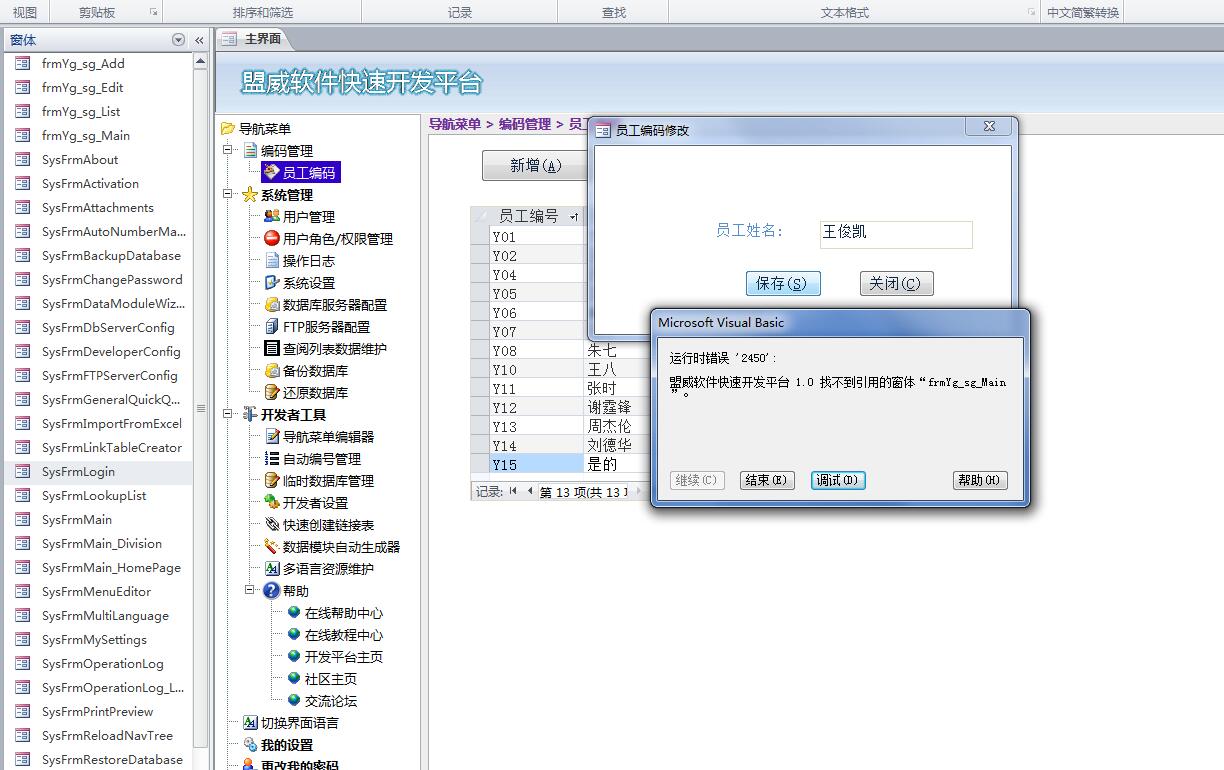The width and height of the screenshot is (1224, 770).
Task: Open 开发平台主页 item
Action: tap(343, 657)
